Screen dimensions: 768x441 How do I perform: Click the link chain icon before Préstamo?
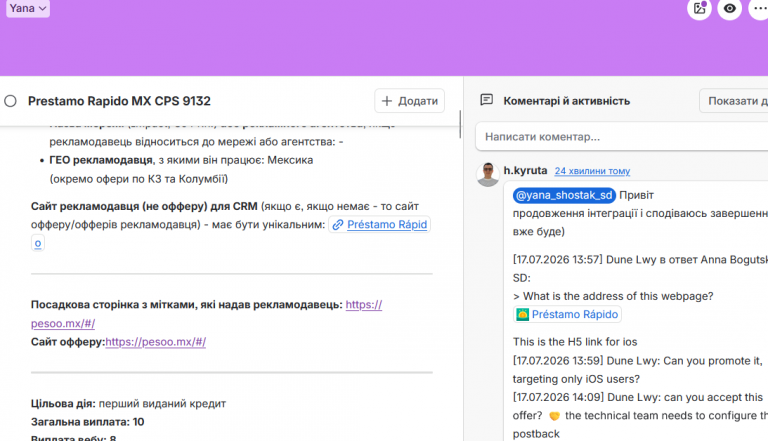pos(337,225)
